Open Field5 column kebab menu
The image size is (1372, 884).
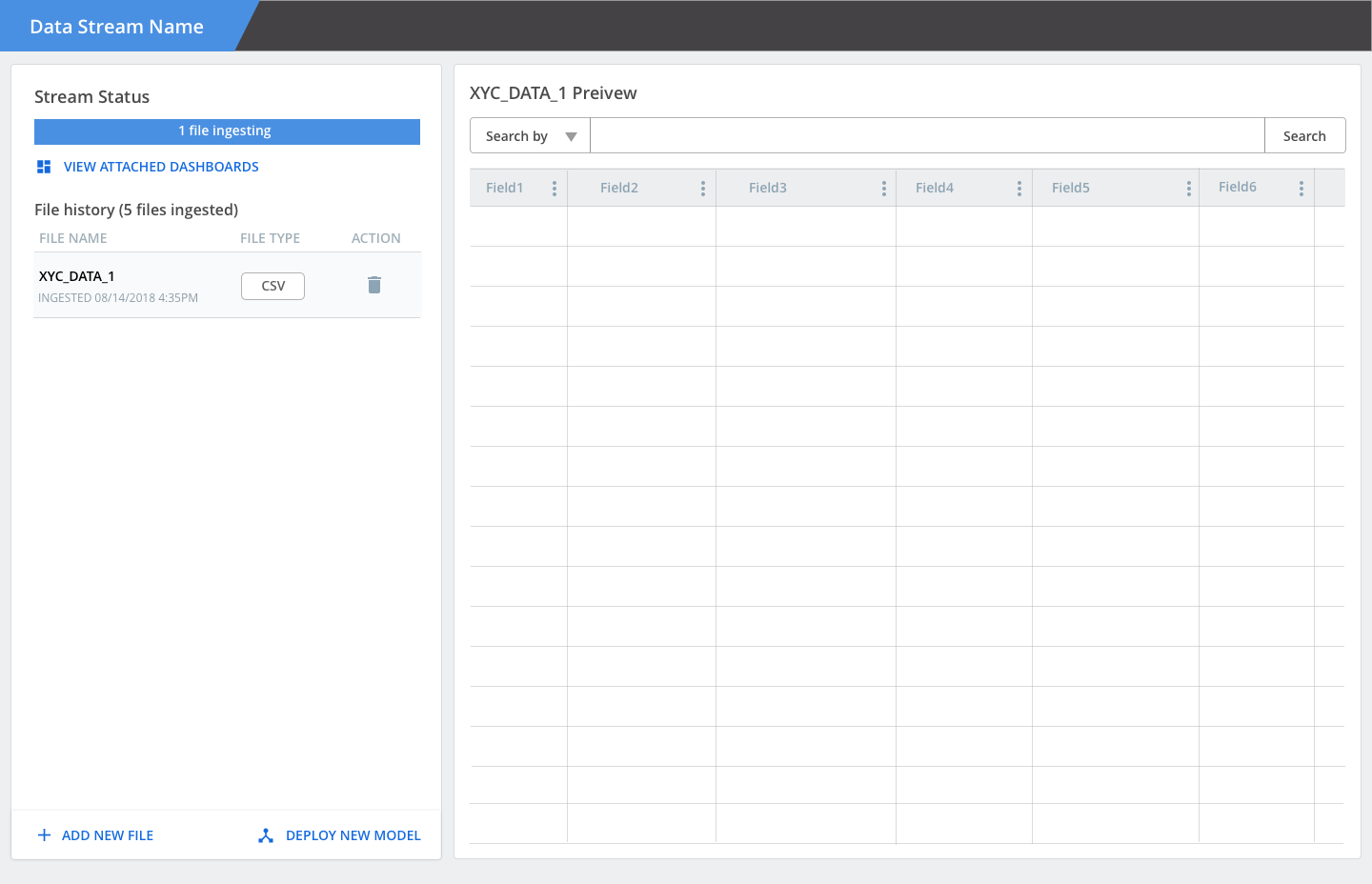point(1189,189)
